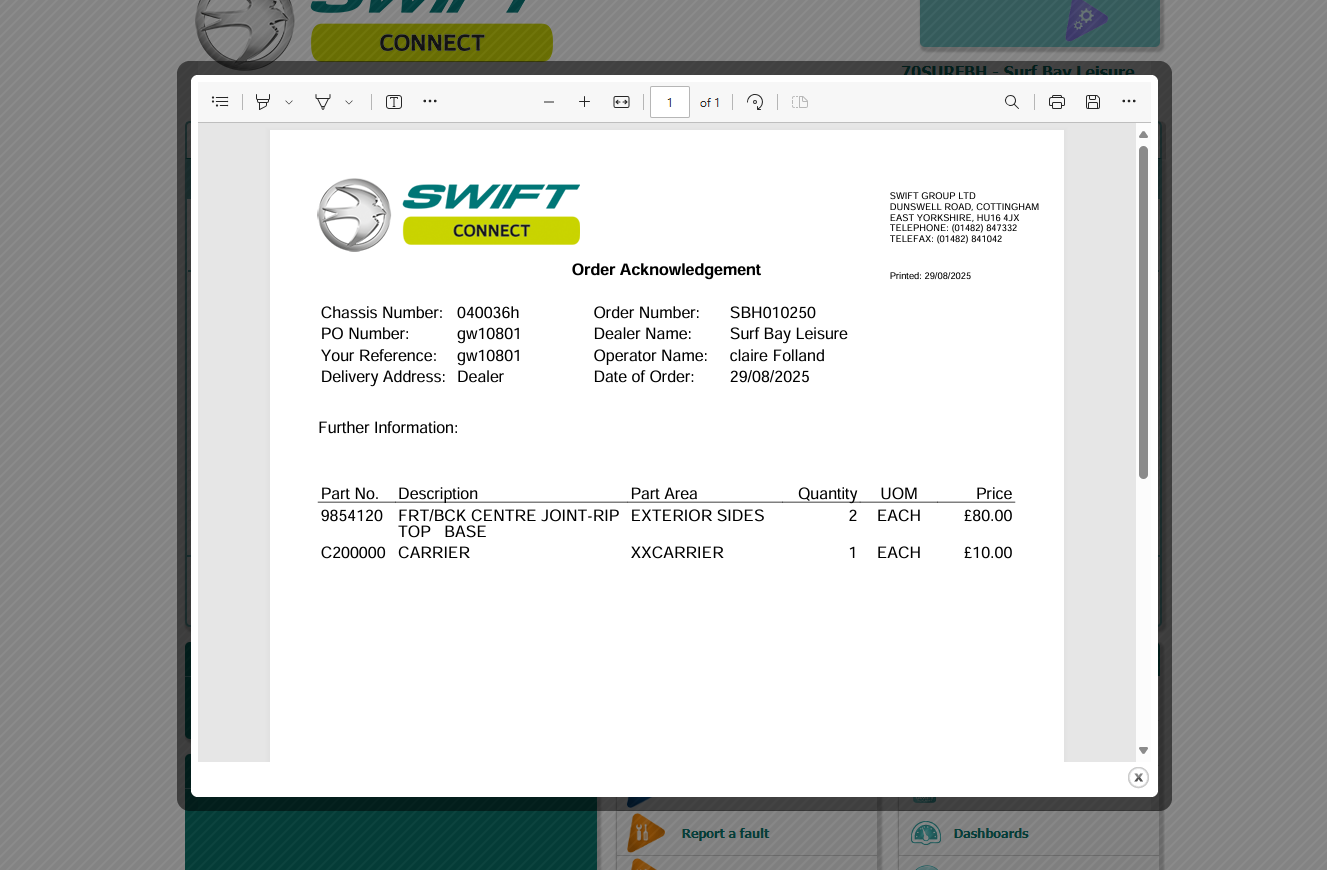Open the table of contents panel
This screenshot has width=1327, height=870.
point(221,102)
